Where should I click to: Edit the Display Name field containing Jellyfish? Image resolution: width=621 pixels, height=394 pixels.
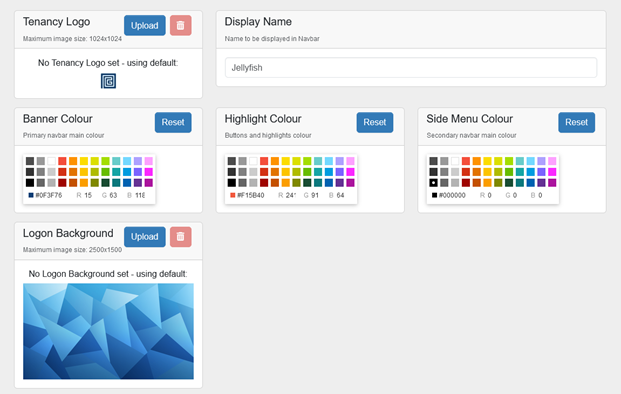pyautogui.click(x=411, y=68)
